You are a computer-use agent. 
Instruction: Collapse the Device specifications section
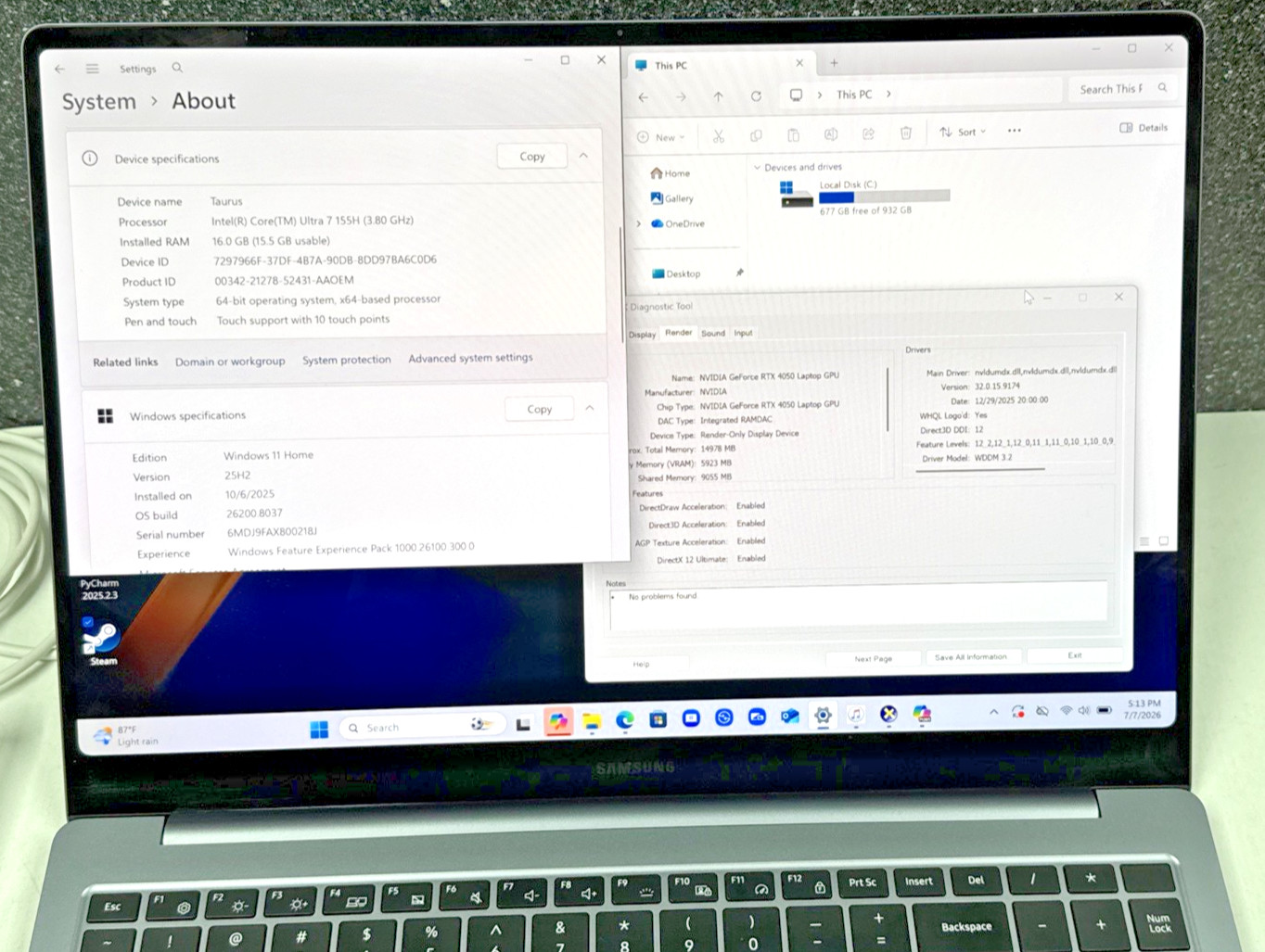[583, 156]
